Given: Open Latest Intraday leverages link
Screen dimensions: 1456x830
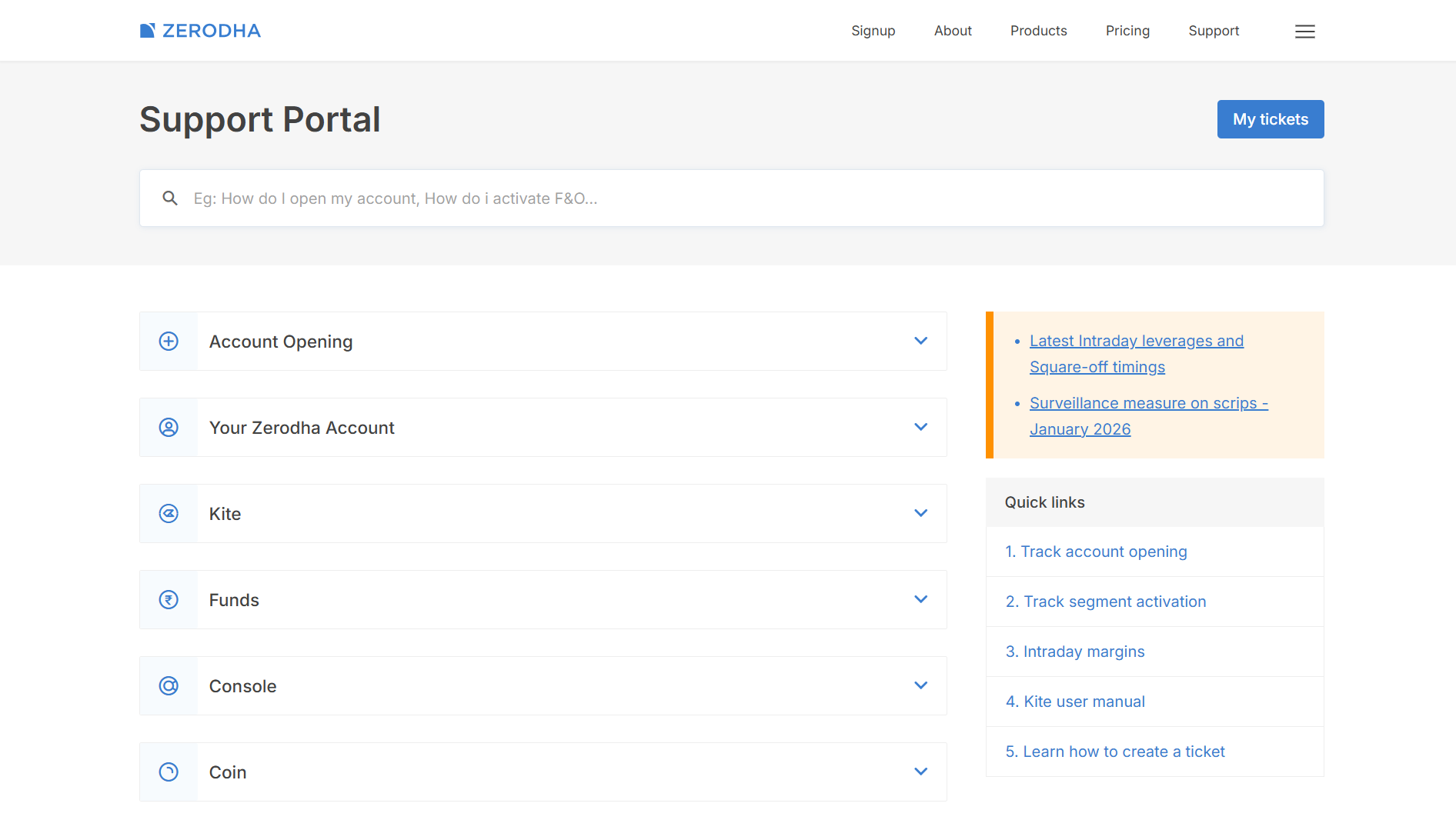Looking at the screenshot, I should pos(1137,354).
